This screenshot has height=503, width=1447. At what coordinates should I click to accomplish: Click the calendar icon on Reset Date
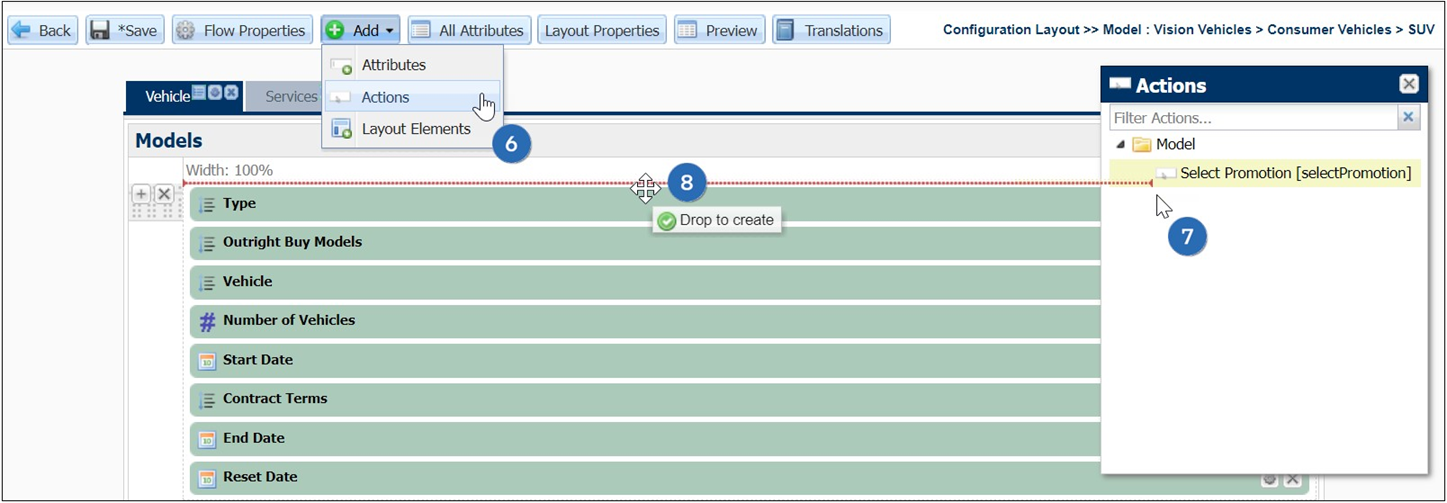click(x=207, y=478)
